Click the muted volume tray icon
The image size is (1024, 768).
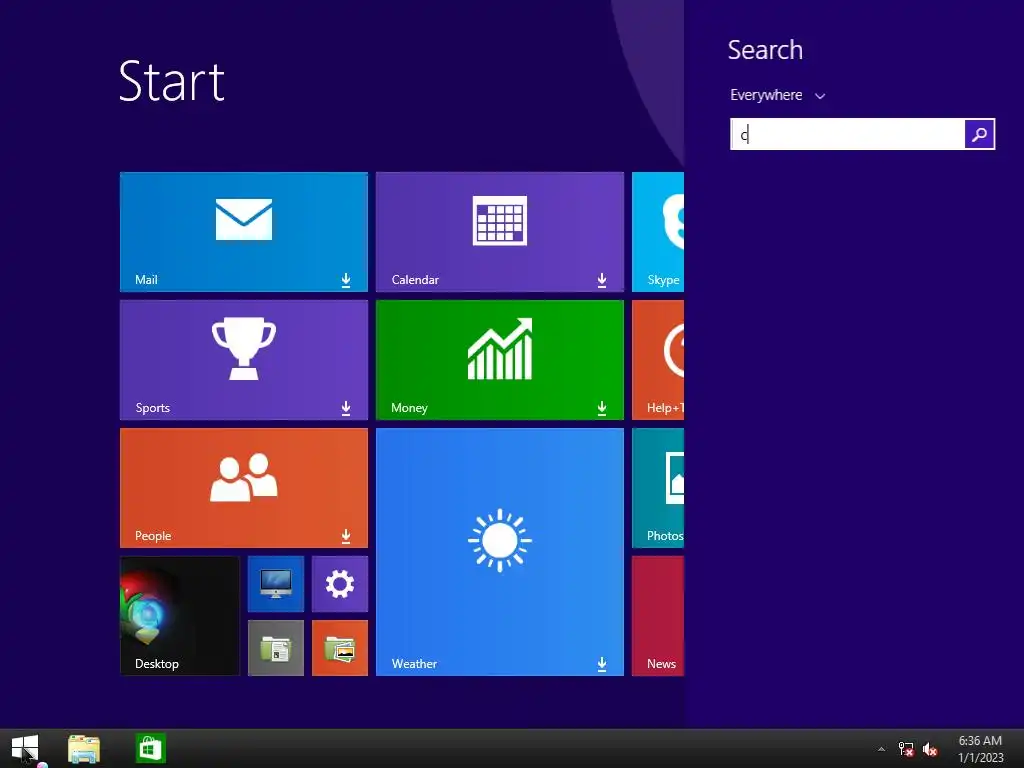click(930, 749)
